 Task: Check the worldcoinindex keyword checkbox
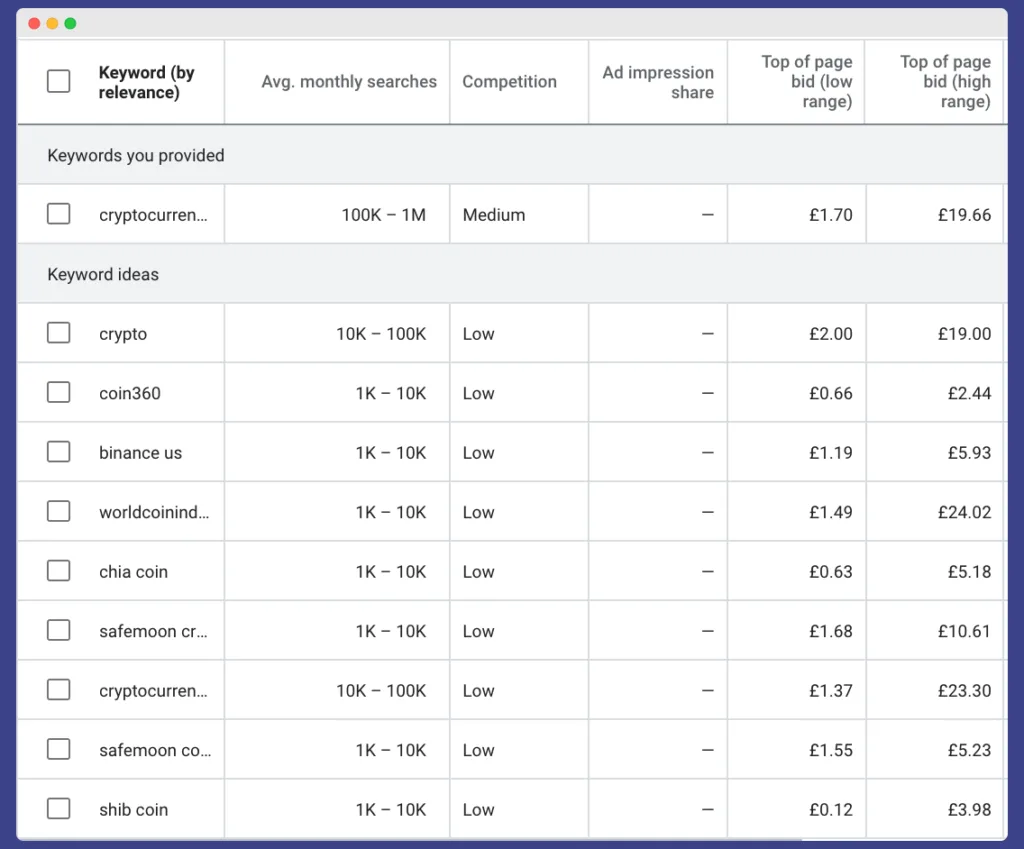coord(58,512)
